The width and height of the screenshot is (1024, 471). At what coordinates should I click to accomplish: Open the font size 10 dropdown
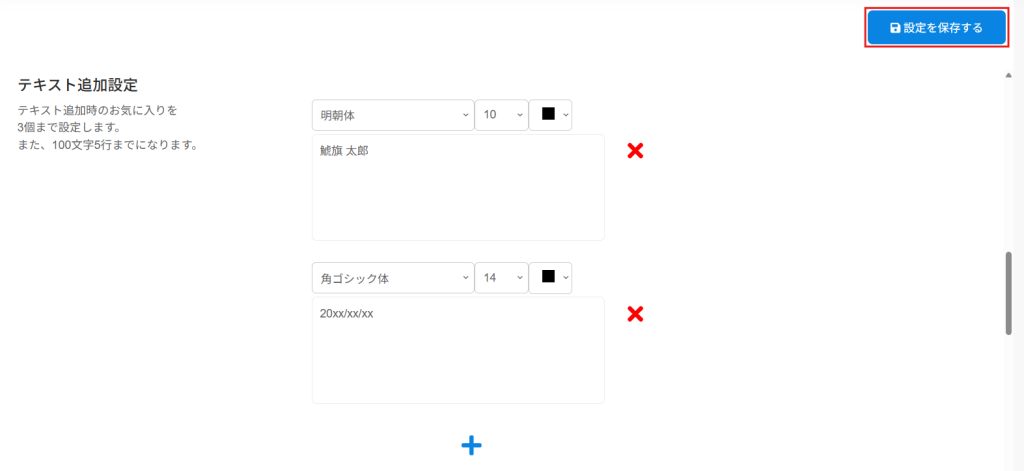(502, 114)
